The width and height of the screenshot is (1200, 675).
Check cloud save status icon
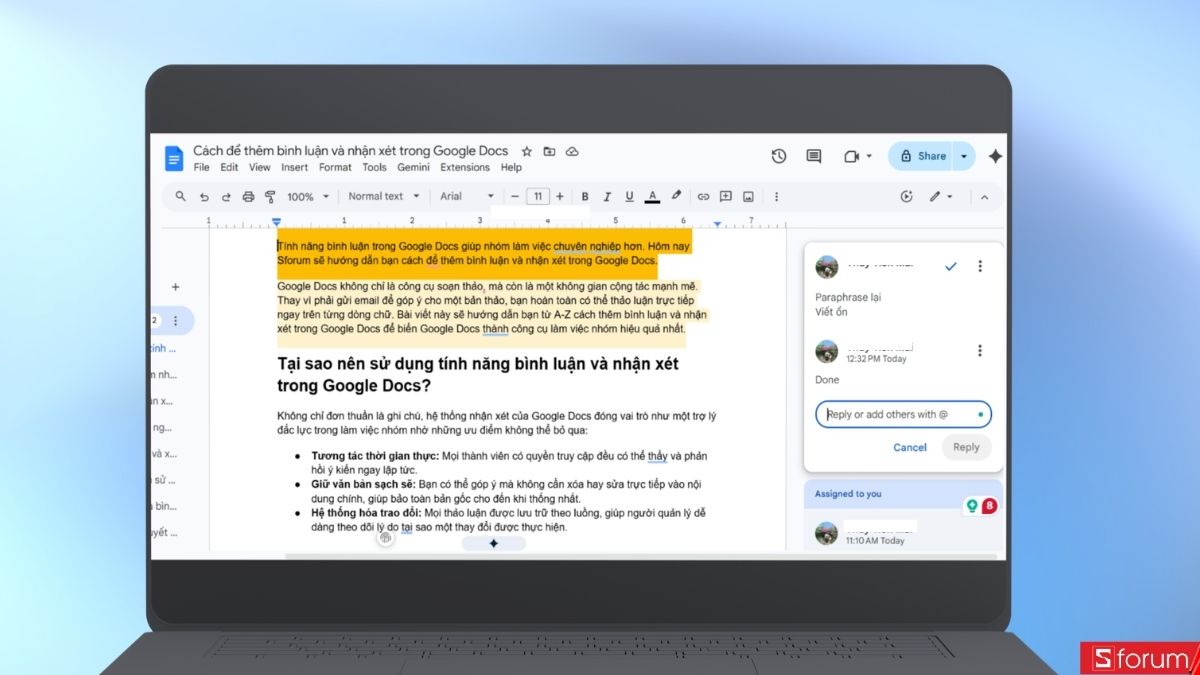[x=572, y=151]
